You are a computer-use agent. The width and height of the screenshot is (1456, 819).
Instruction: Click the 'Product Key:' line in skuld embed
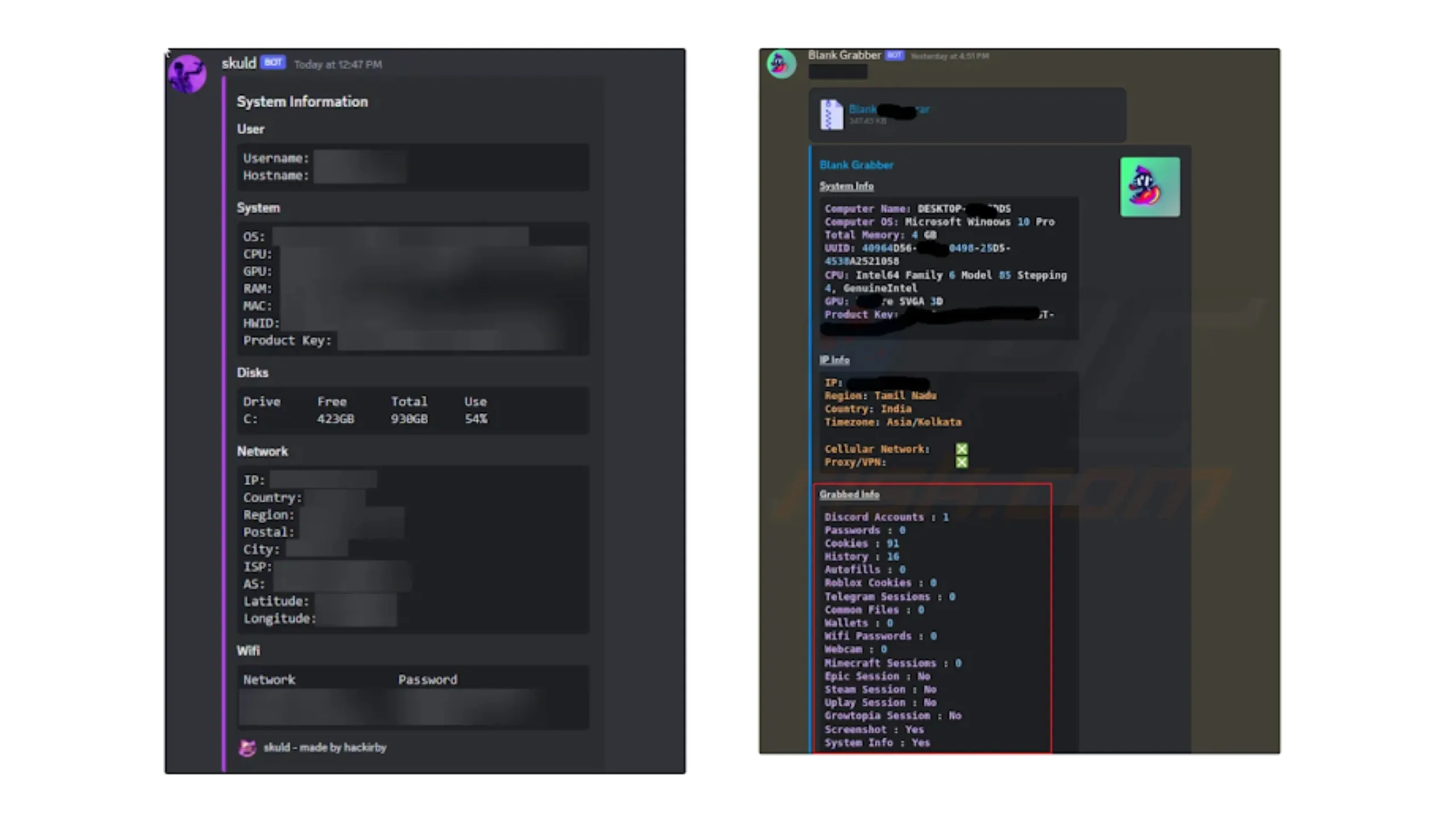[x=287, y=341]
